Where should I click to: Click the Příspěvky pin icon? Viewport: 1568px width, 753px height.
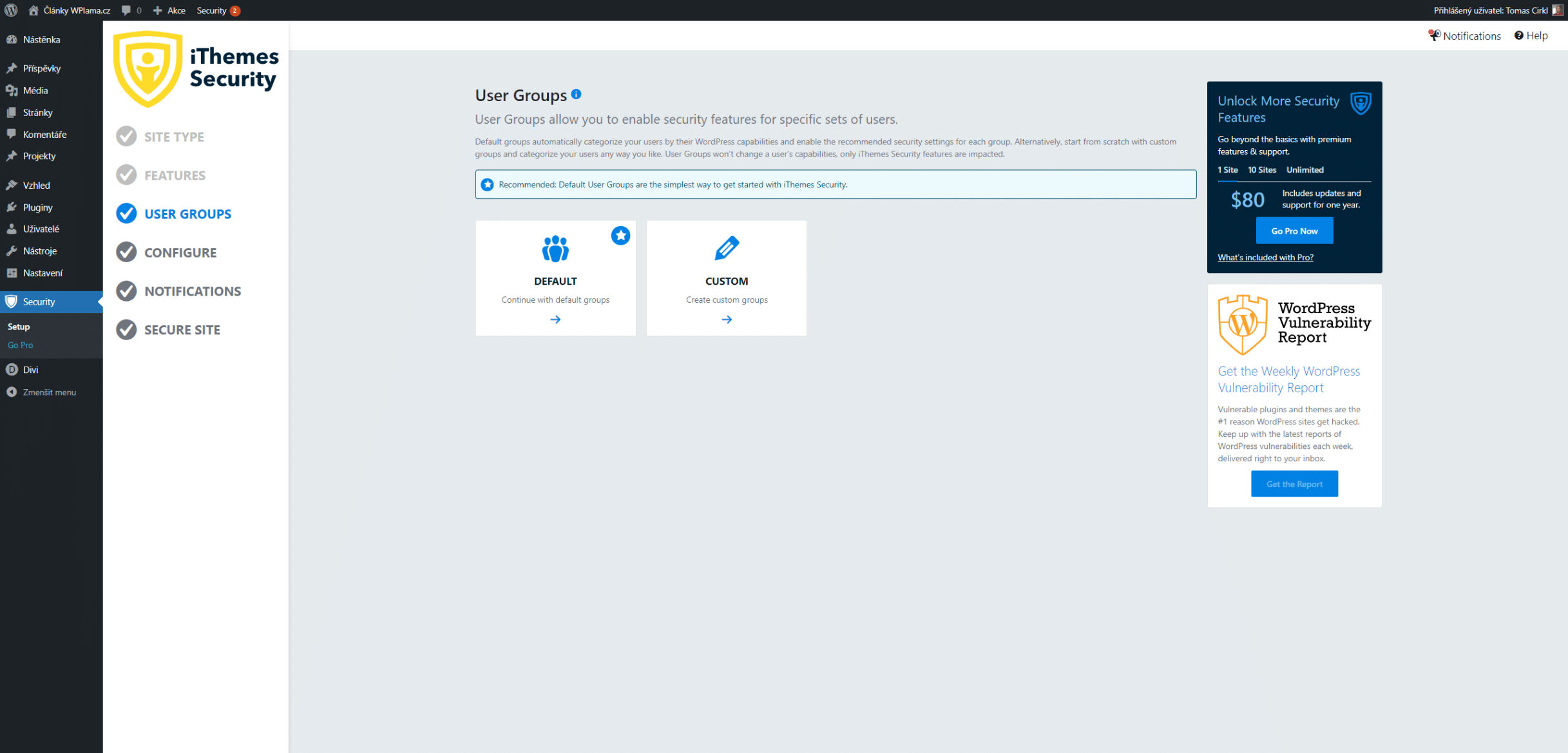[12, 68]
